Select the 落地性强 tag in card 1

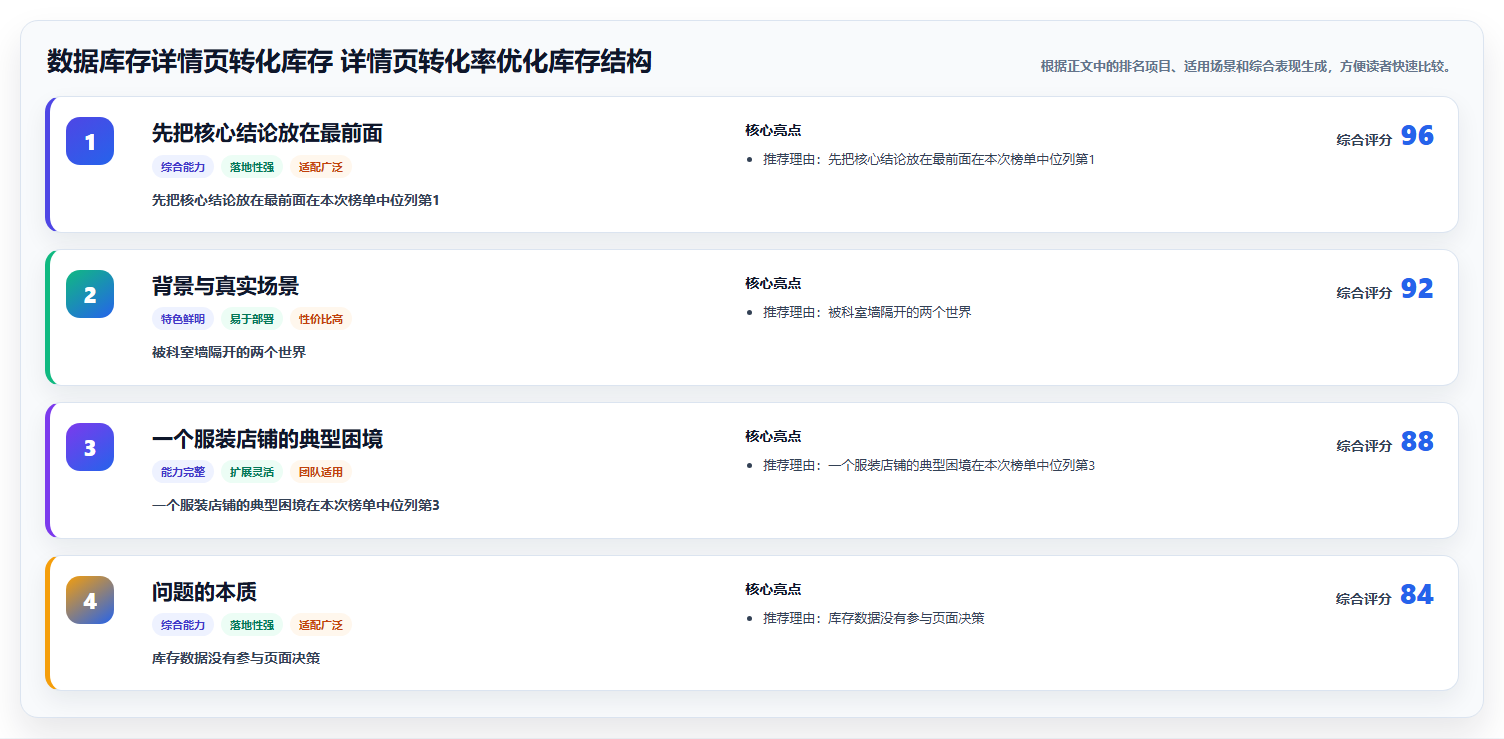[252, 167]
